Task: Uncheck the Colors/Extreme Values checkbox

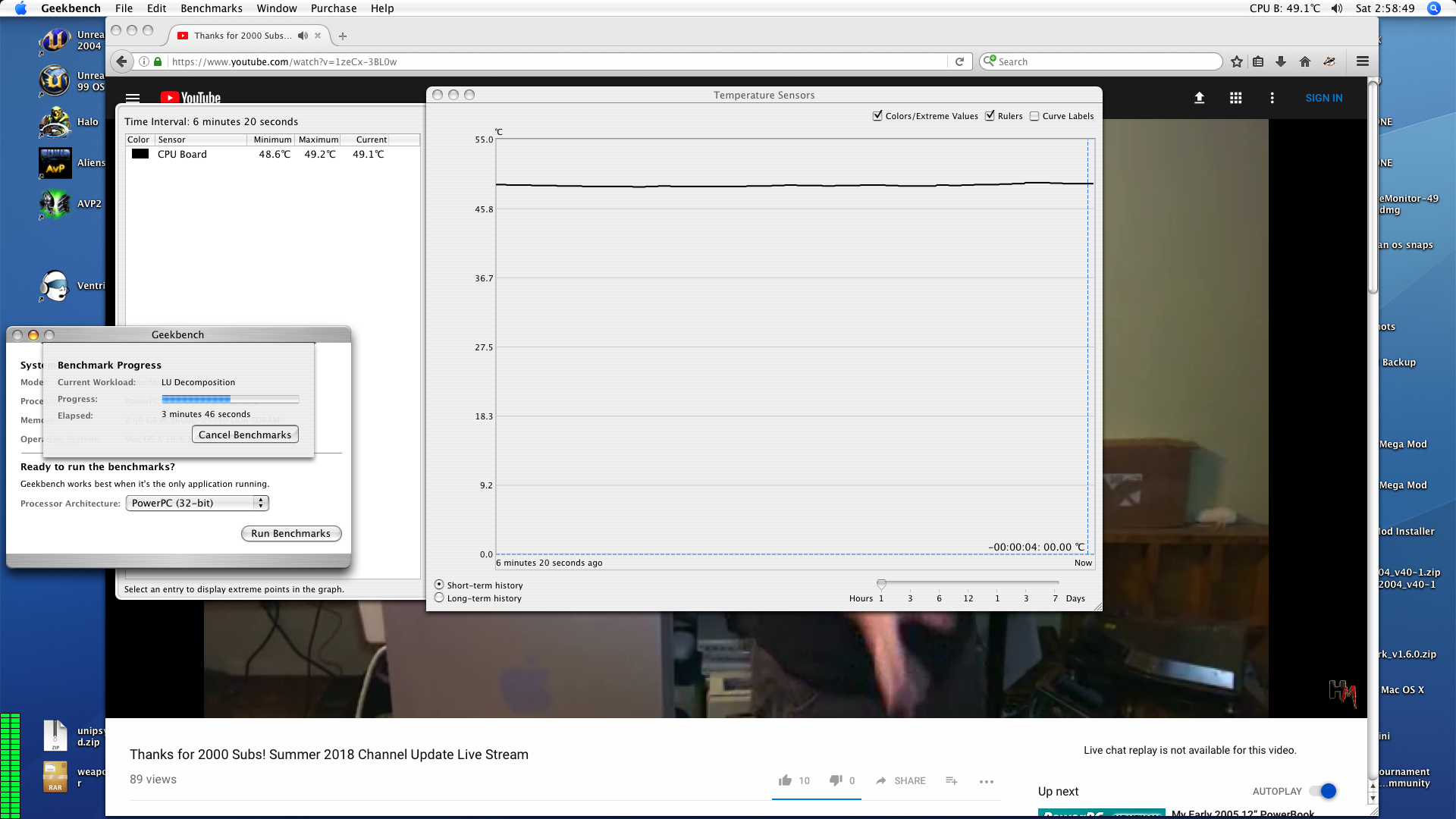Action: [877, 116]
